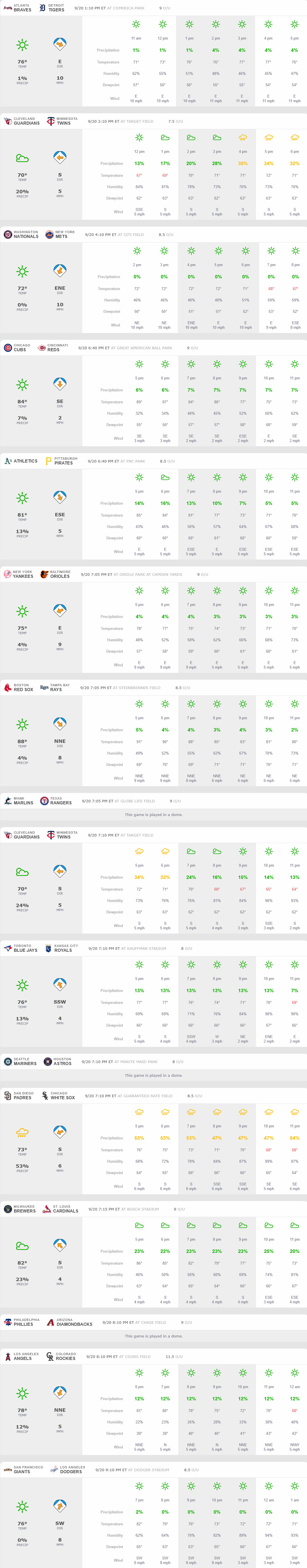Click dome notice under Marlins-Rangers game
Screen dimensions: 307x1568
pos(153,814)
